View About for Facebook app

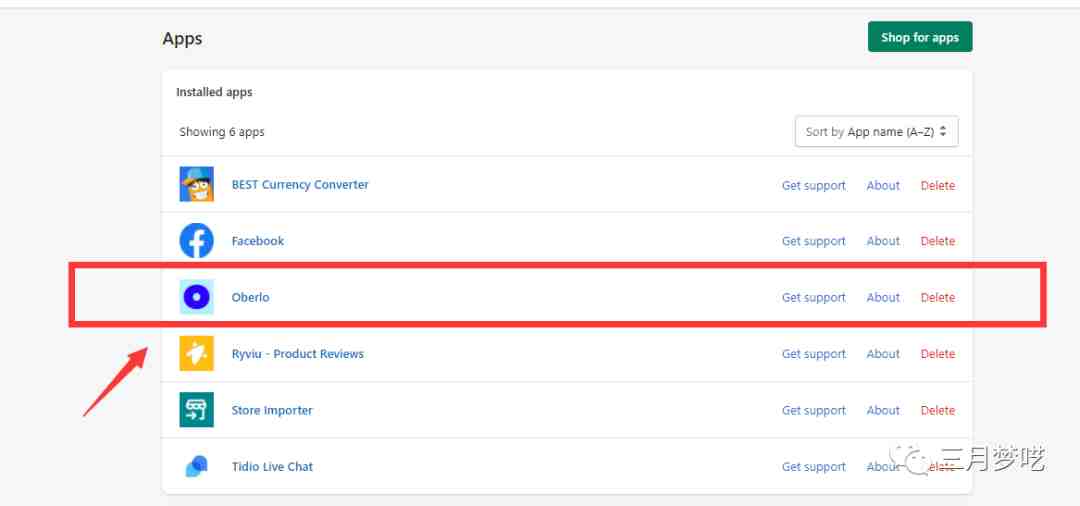click(x=883, y=241)
